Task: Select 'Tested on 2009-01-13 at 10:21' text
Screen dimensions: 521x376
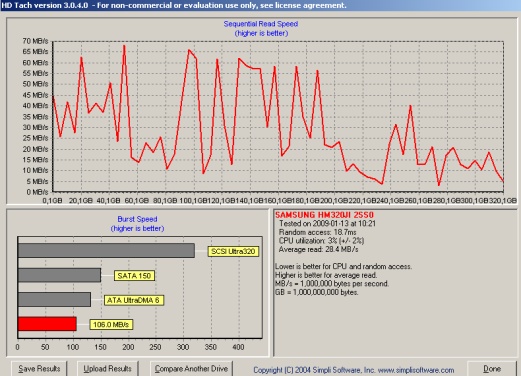Action: click(x=327, y=223)
